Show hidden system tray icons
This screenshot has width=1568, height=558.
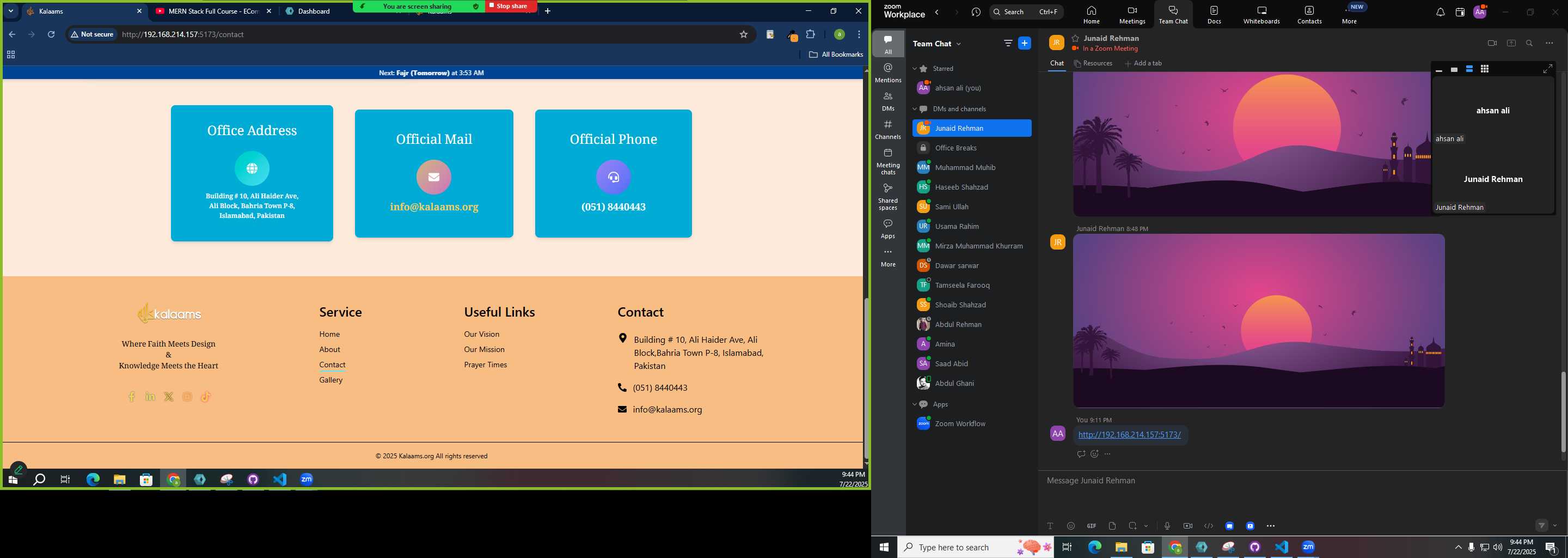[1458, 548]
